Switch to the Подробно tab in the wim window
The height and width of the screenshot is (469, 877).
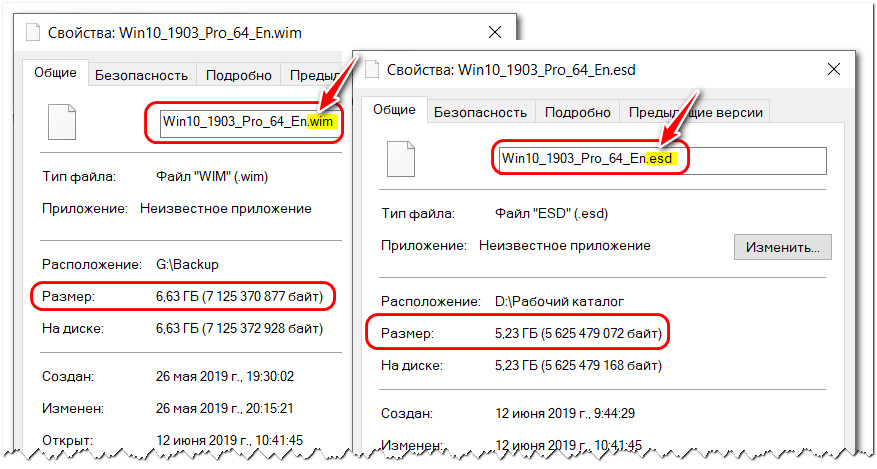click(x=239, y=75)
